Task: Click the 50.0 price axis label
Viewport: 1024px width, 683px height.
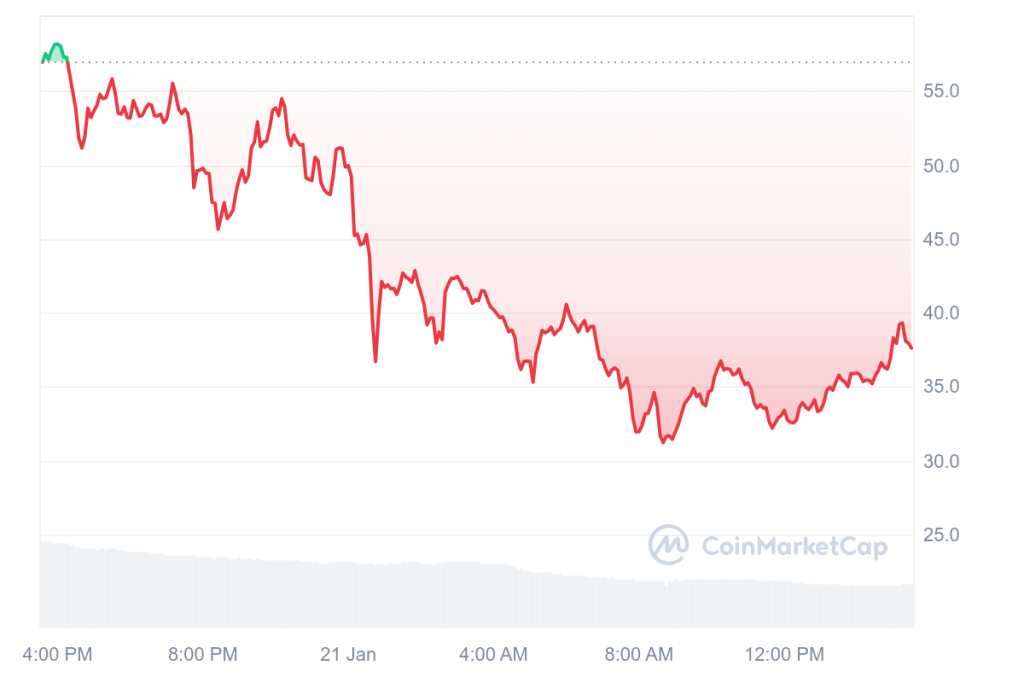Action: (940, 166)
